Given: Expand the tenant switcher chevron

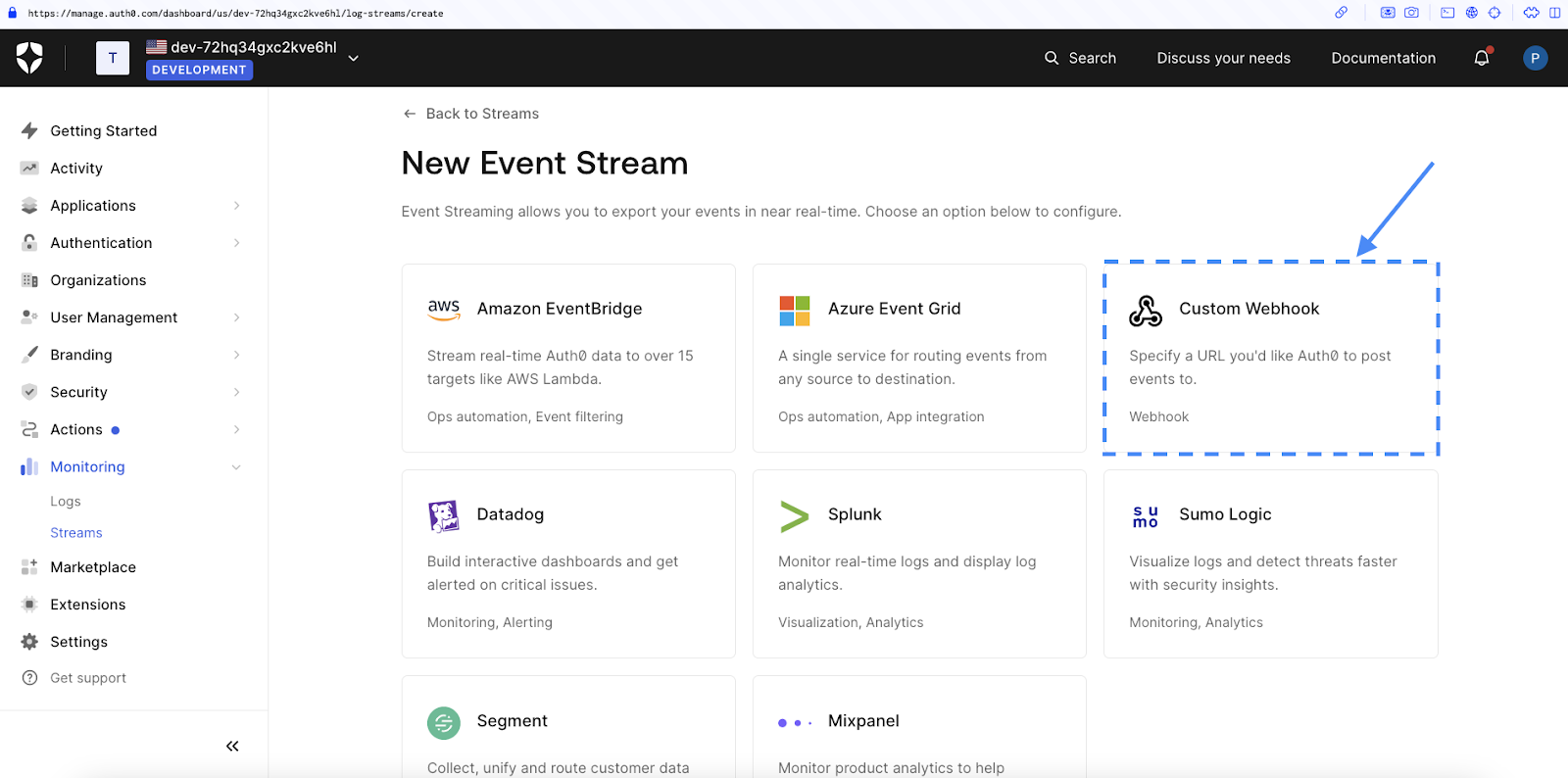Looking at the screenshot, I should [354, 58].
